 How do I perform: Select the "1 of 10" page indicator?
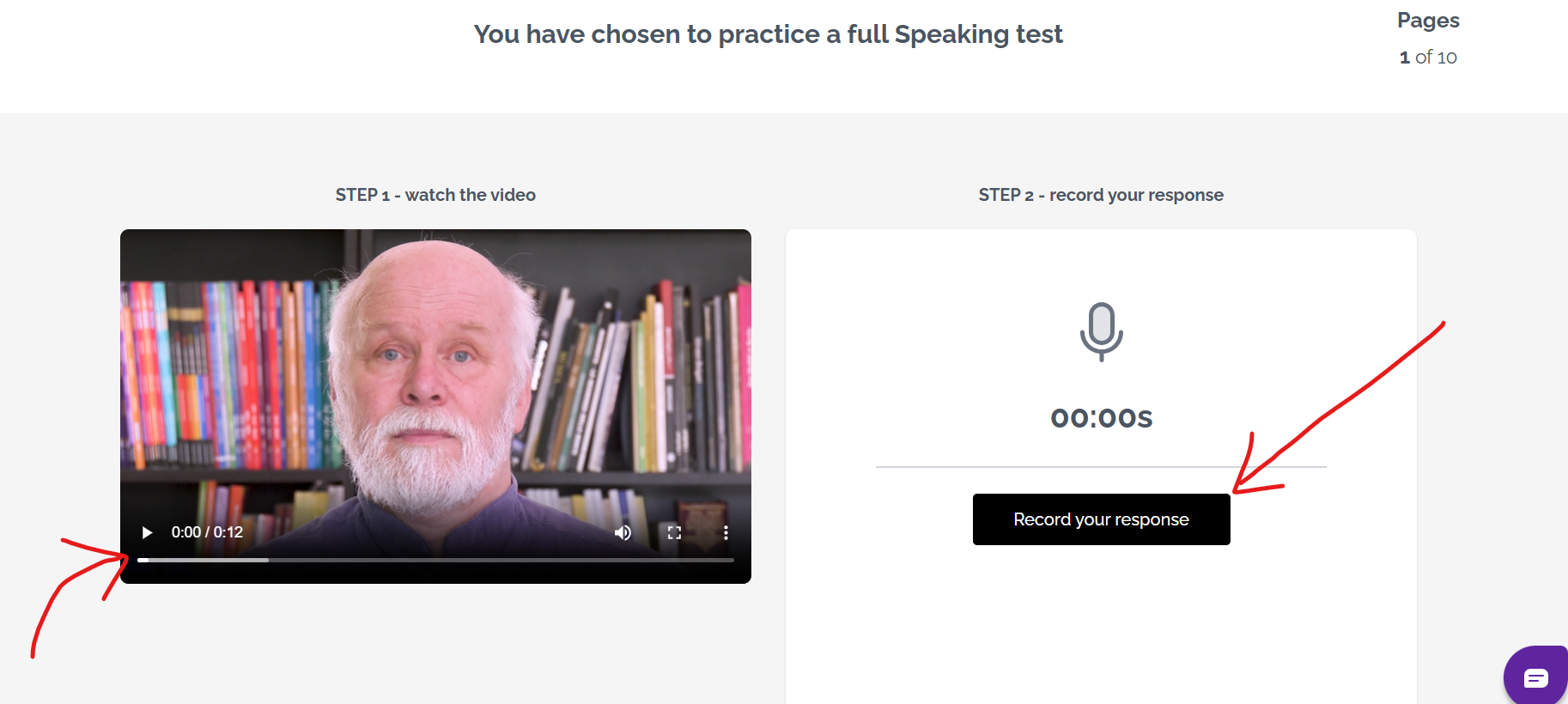pyautogui.click(x=1428, y=58)
